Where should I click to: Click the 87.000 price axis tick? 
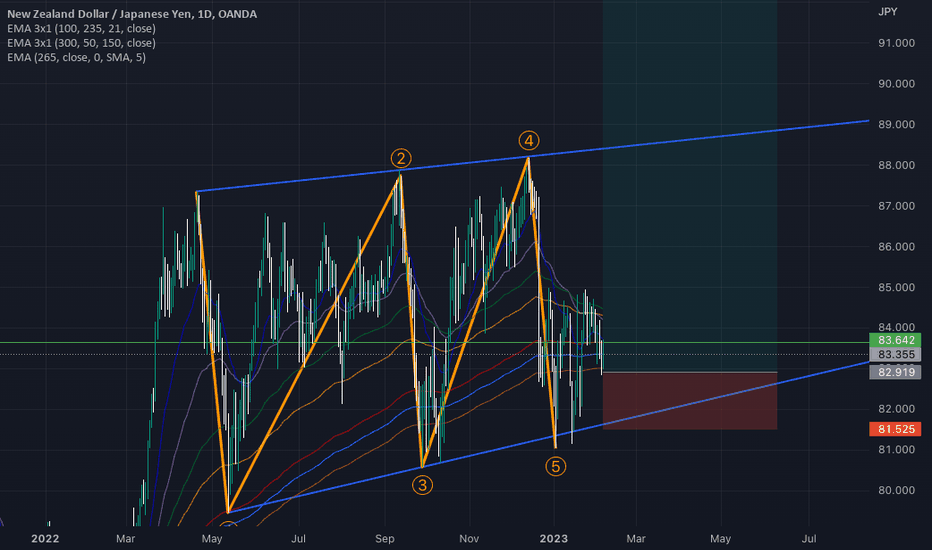(x=896, y=206)
